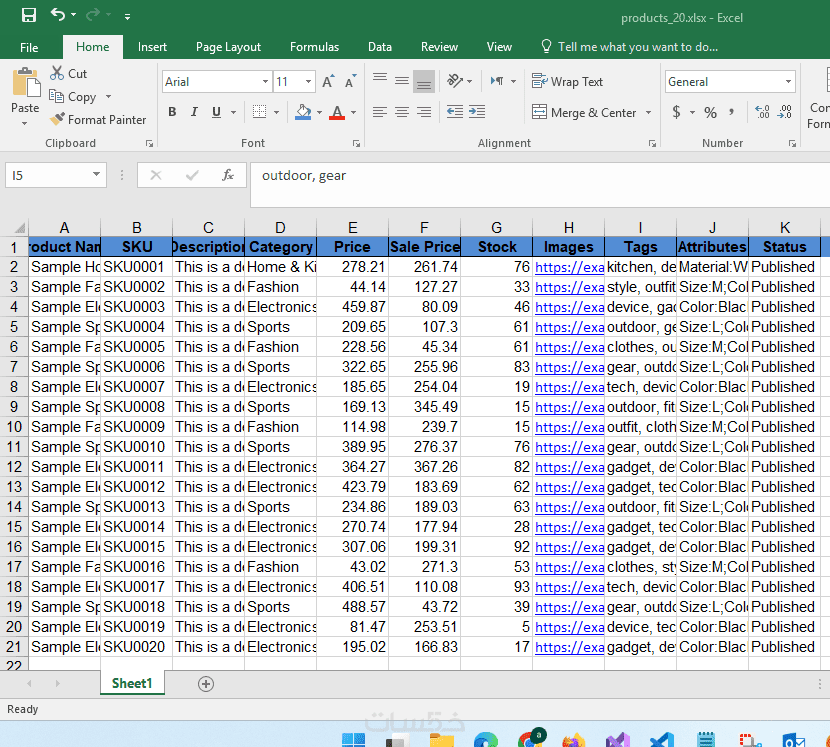The width and height of the screenshot is (830, 747).
Task: Expand the Merge & Center dropdown arrow
Action: pyautogui.click(x=648, y=112)
